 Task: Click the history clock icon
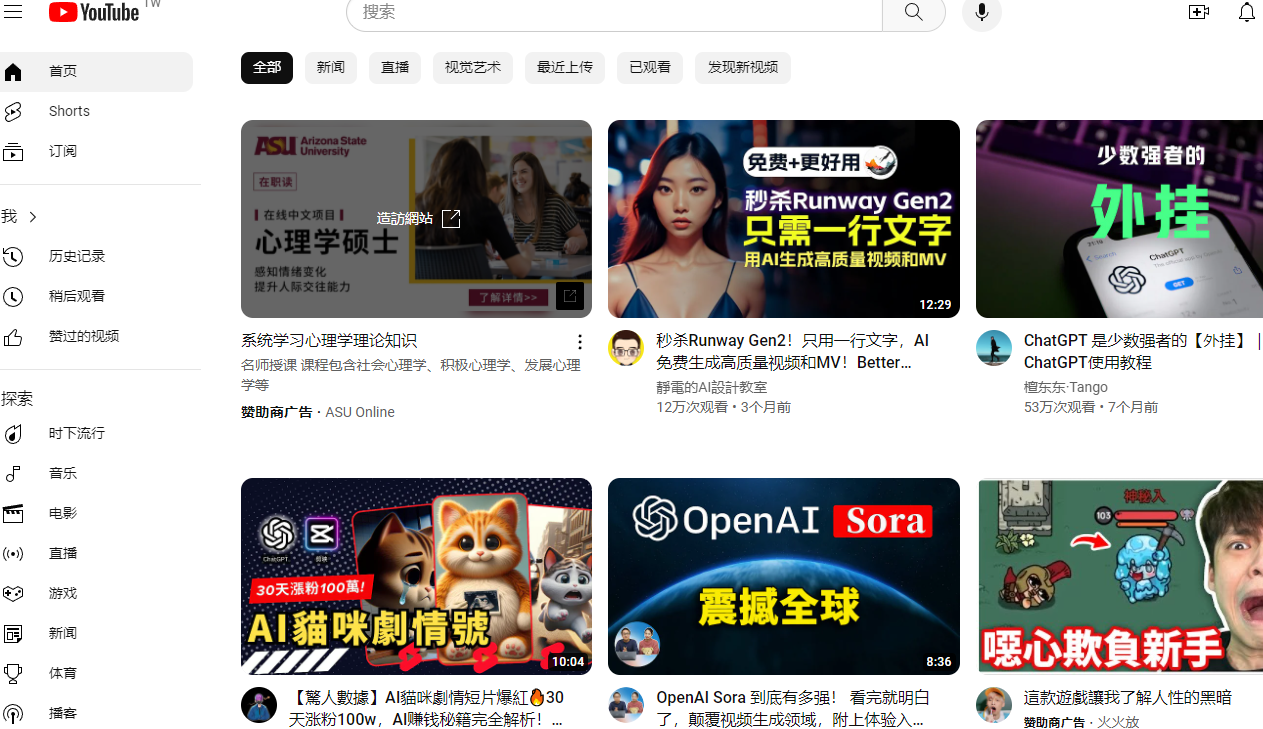[13, 257]
